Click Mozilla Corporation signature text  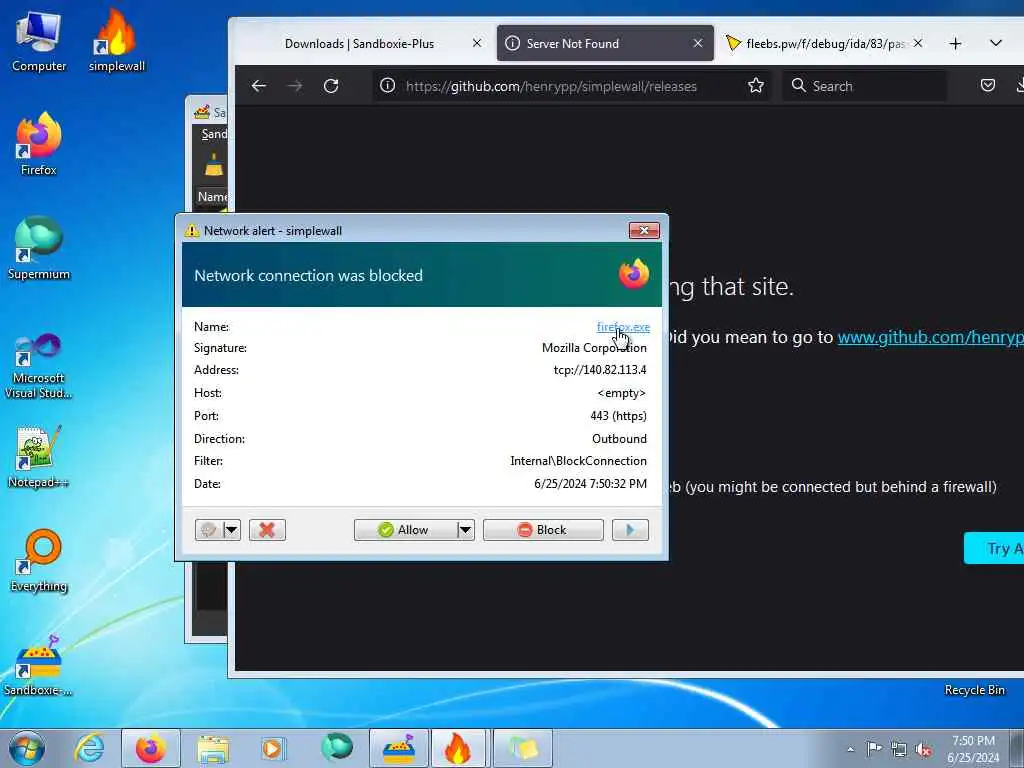click(x=594, y=347)
